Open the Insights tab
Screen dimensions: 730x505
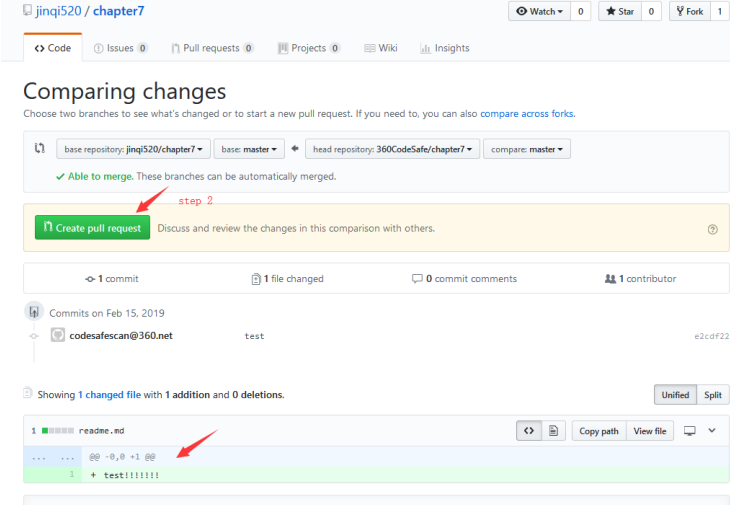(445, 48)
